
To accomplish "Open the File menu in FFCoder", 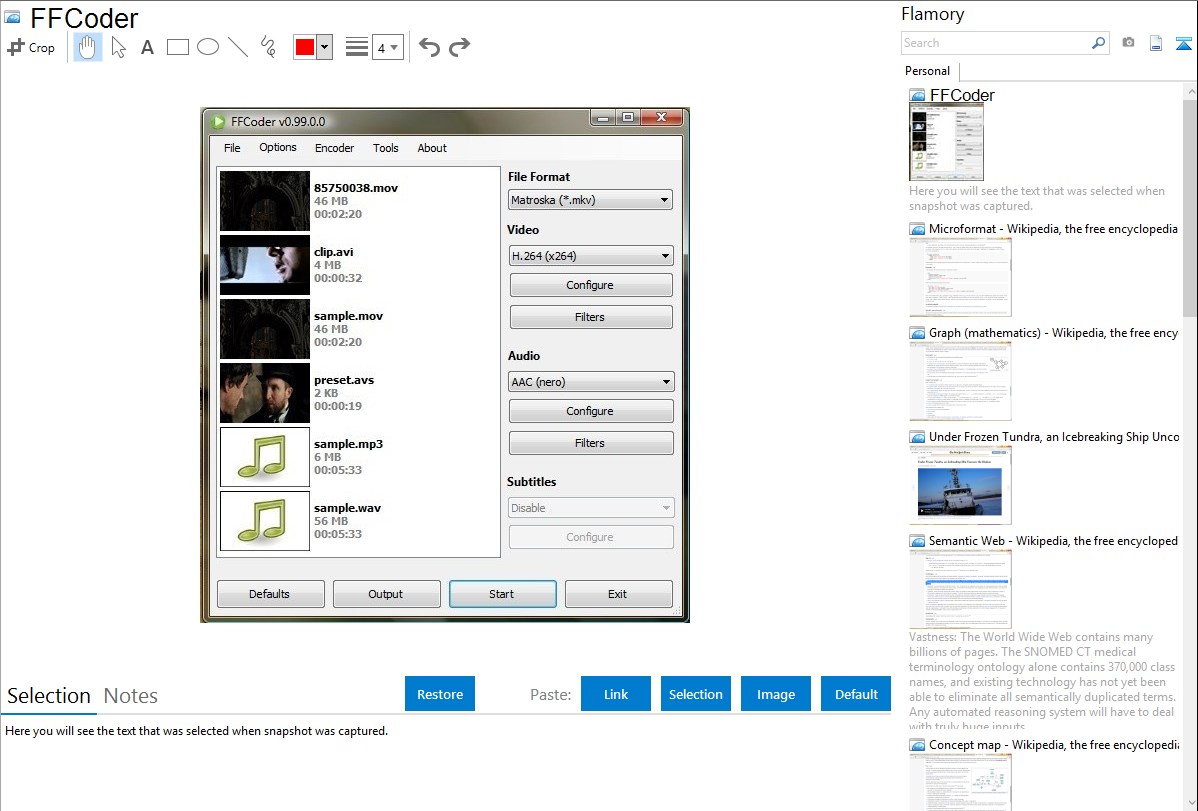I will click(x=232, y=148).
